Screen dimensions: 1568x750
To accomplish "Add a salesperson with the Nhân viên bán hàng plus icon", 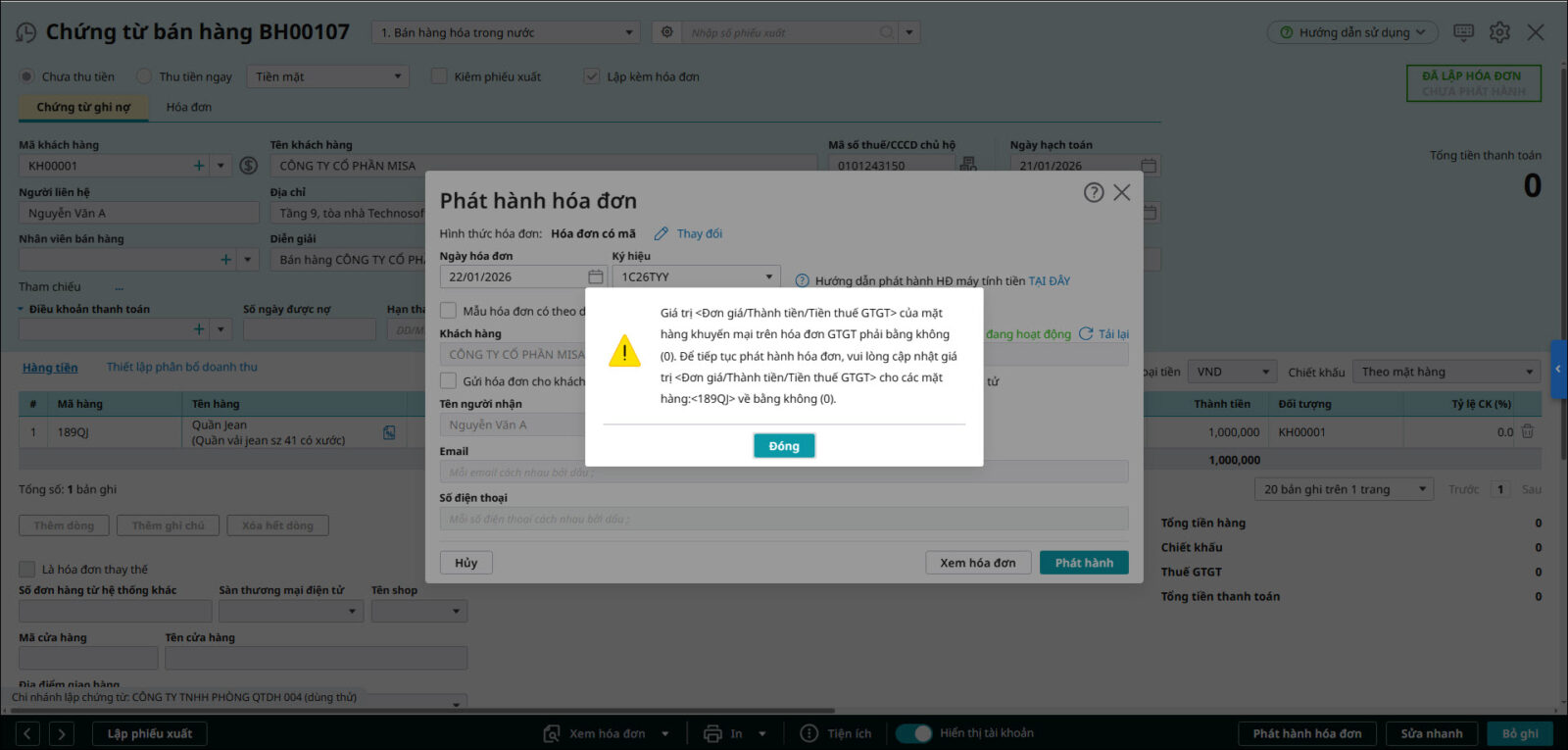I will 226,260.
